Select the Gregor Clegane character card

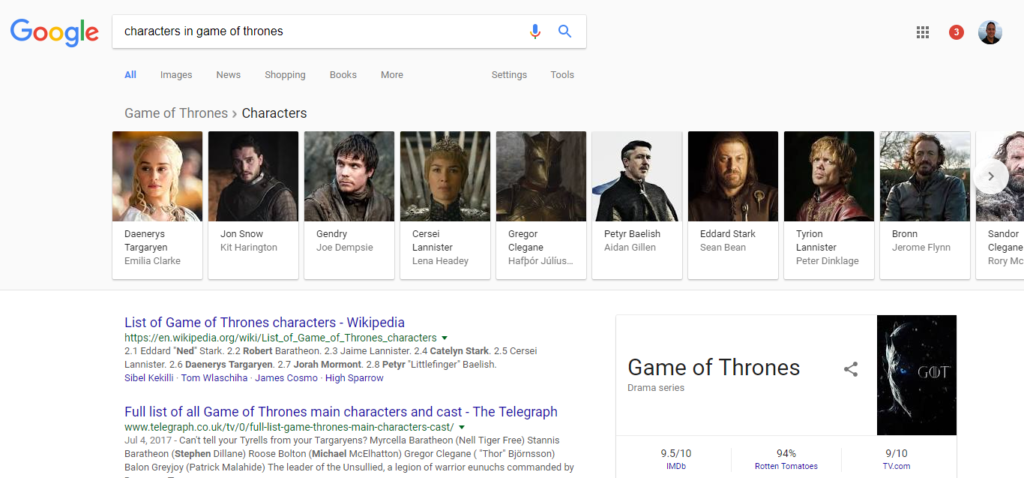click(x=541, y=205)
